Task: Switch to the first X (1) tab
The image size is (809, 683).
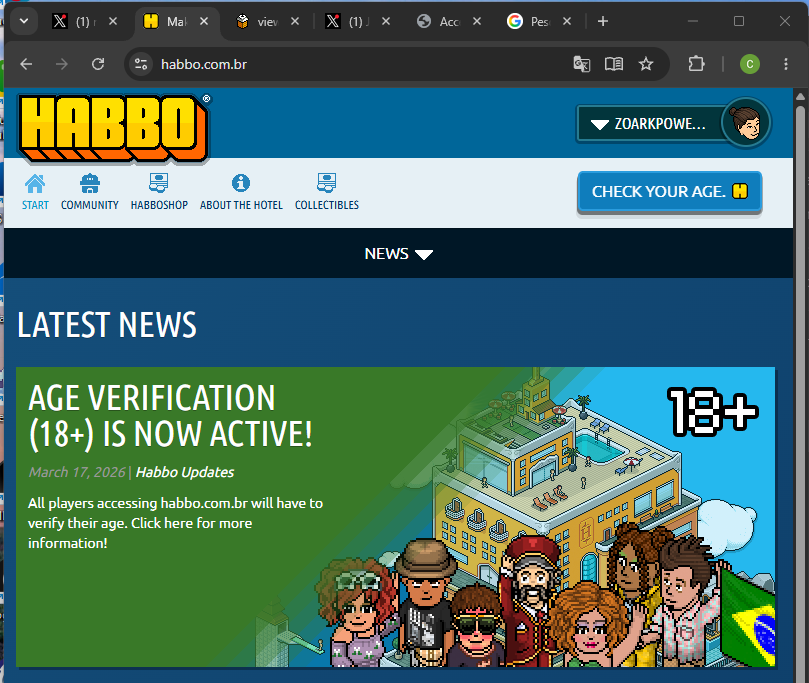Action: [74, 22]
